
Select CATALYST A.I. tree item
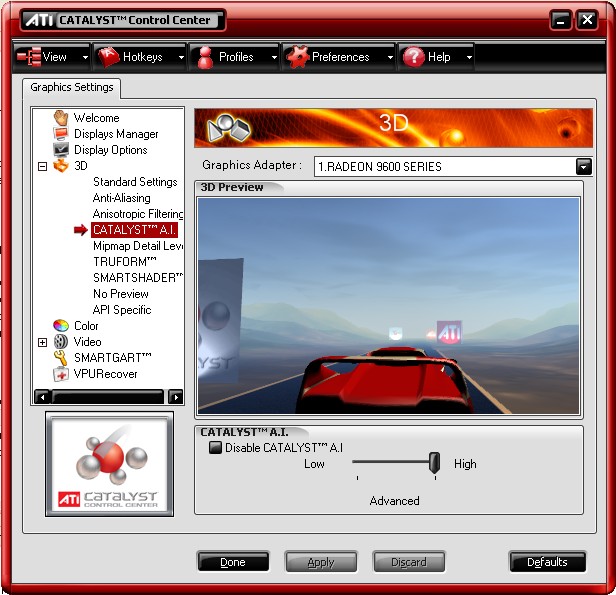click(134, 230)
